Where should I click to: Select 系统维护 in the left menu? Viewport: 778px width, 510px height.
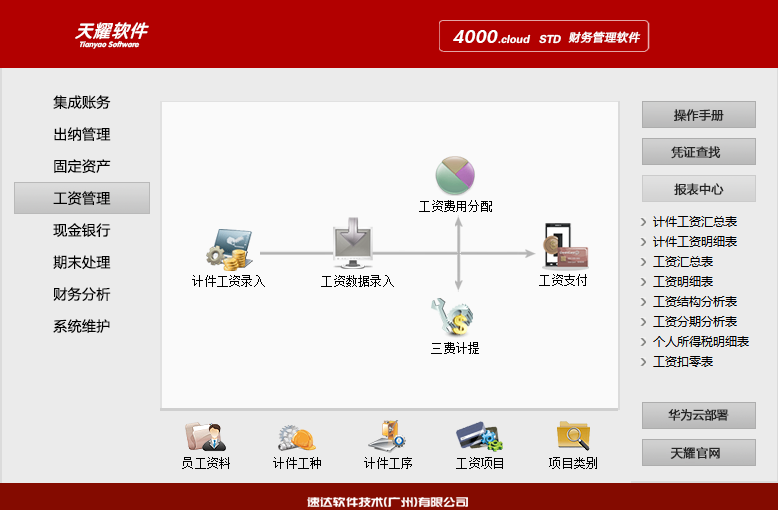81,326
